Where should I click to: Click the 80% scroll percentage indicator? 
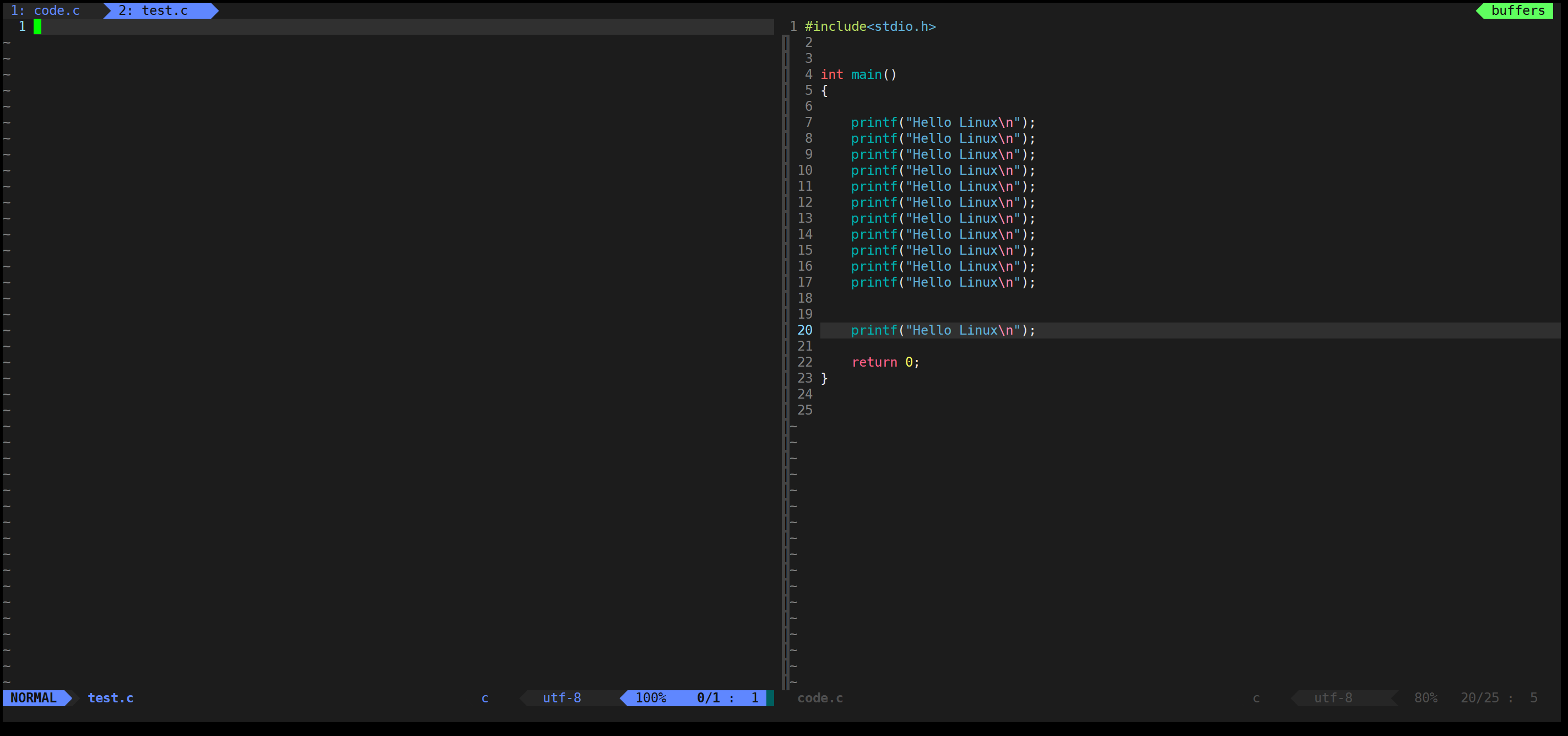point(1425,697)
